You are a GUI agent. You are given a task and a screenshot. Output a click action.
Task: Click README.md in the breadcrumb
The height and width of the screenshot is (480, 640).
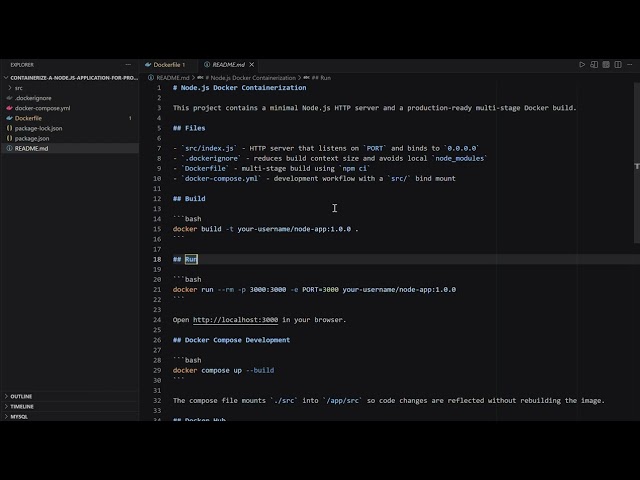point(173,78)
